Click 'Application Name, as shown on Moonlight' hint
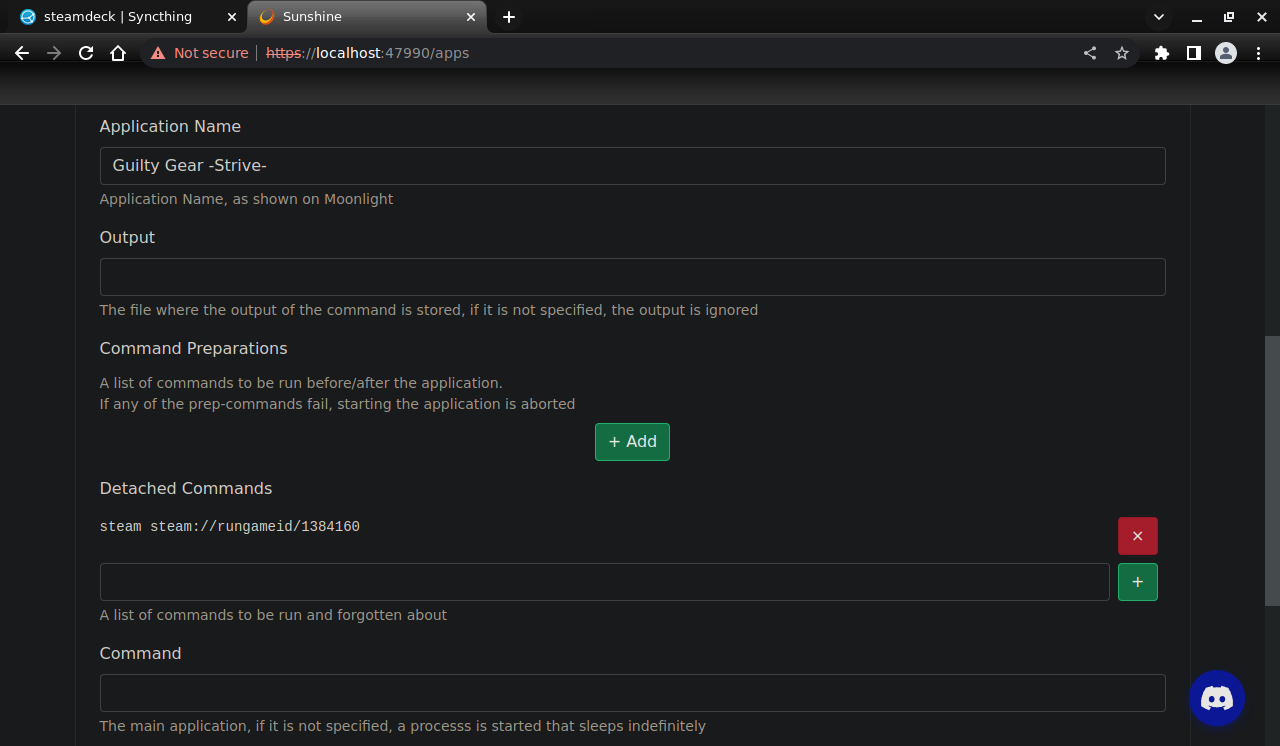The image size is (1280, 746). [246, 199]
